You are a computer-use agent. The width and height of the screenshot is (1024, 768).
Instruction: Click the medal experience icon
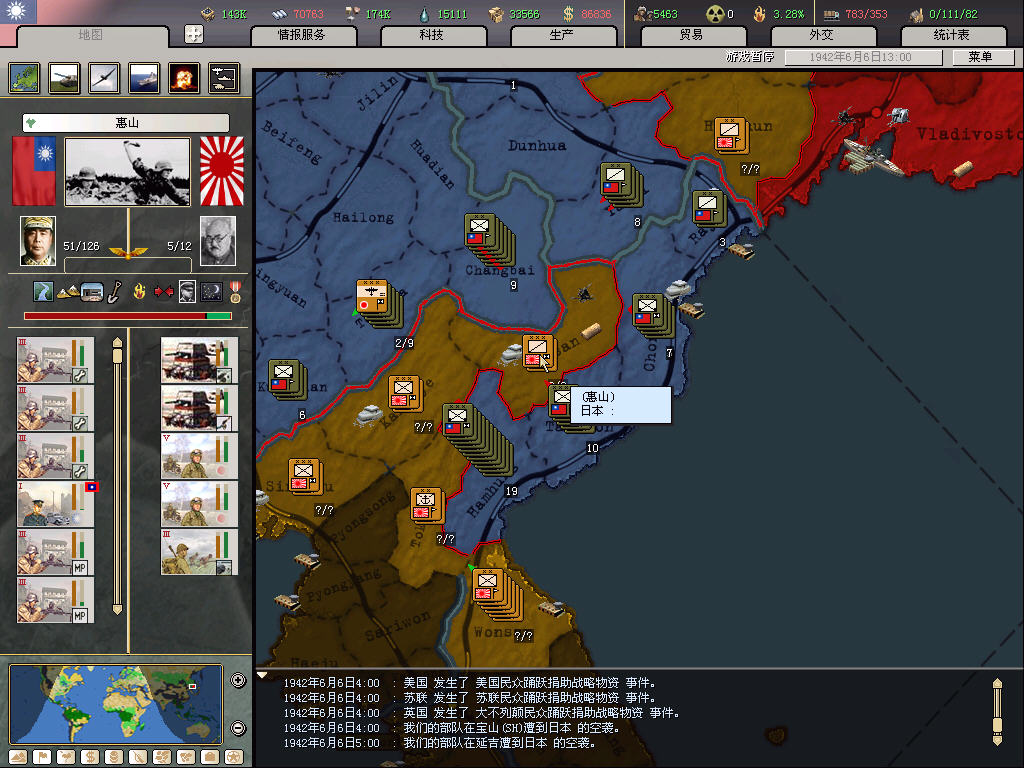pyautogui.click(x=235, y=291)
